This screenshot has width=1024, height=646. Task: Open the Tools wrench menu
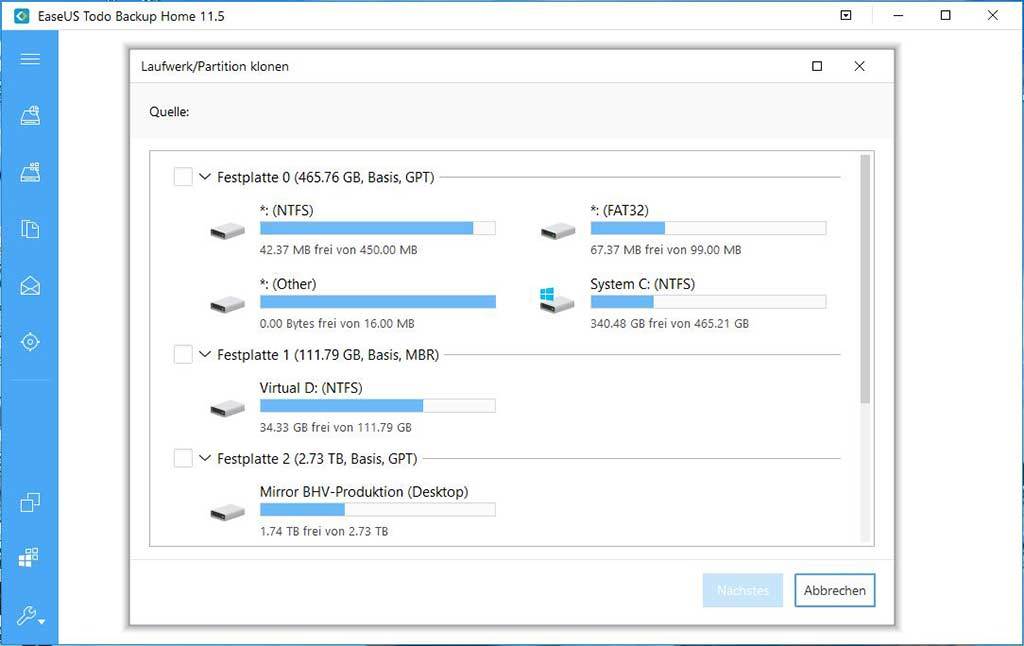(x=30, y=615)
